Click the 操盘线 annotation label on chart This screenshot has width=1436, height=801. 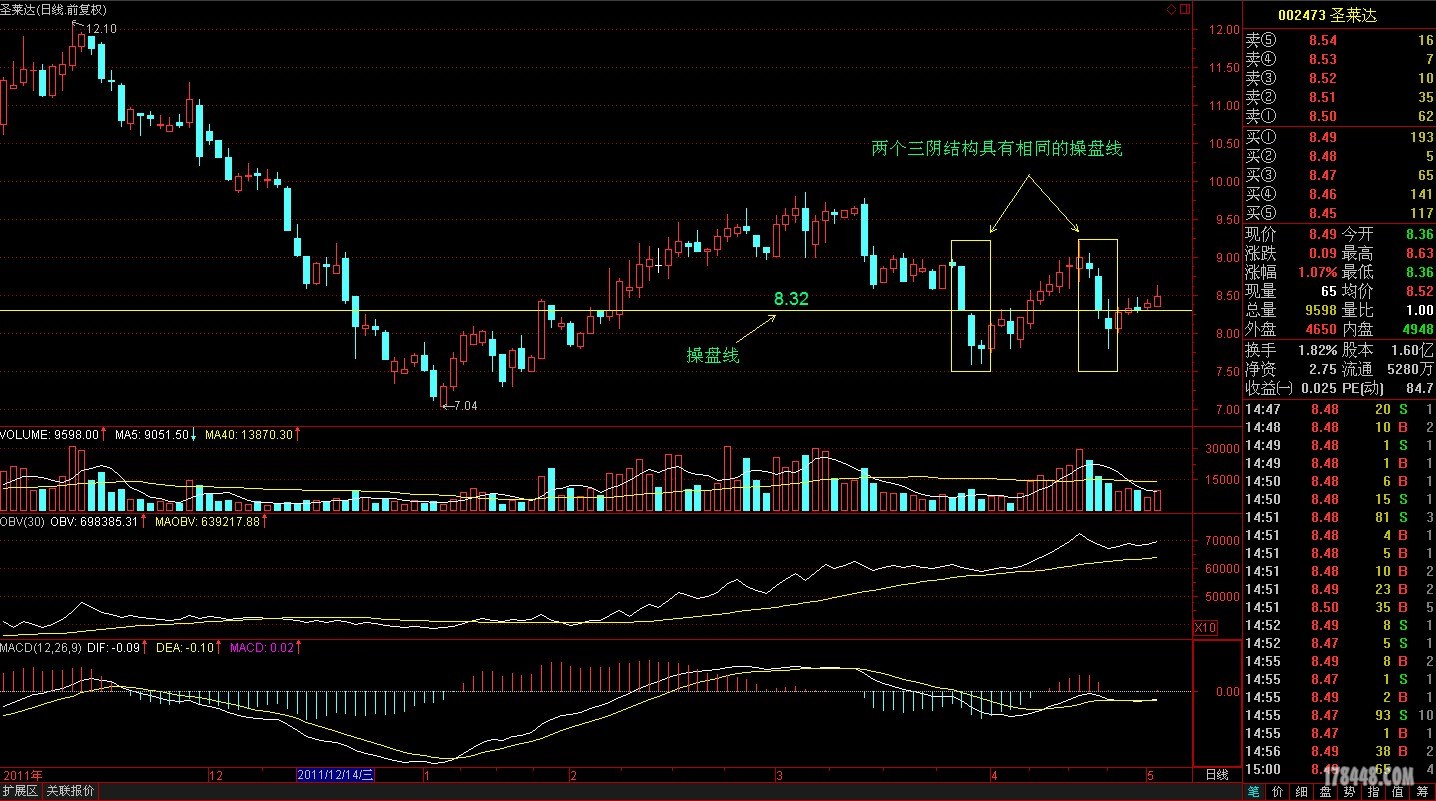tap(712, 356)
